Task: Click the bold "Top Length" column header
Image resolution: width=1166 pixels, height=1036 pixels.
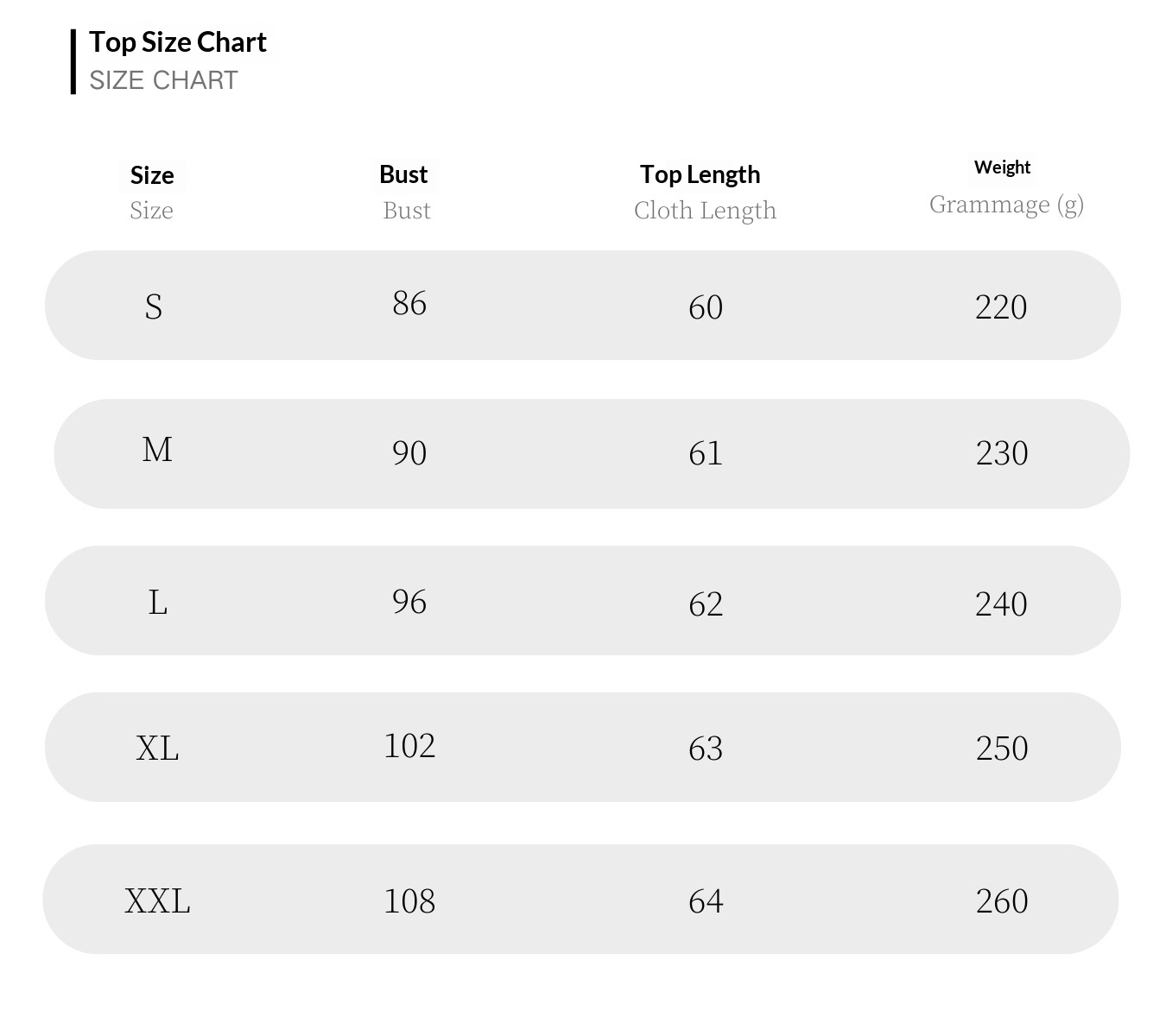Action: pos(700,174)
